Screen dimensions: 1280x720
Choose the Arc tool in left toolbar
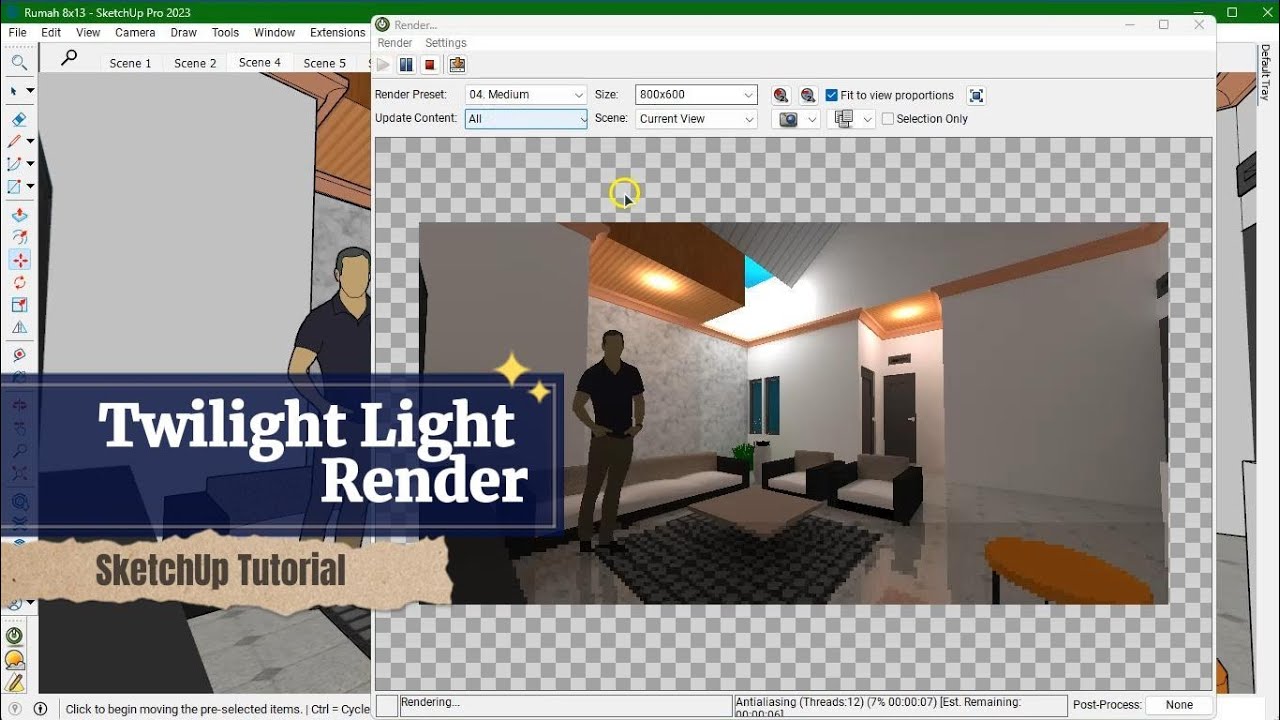coord(15,164)
